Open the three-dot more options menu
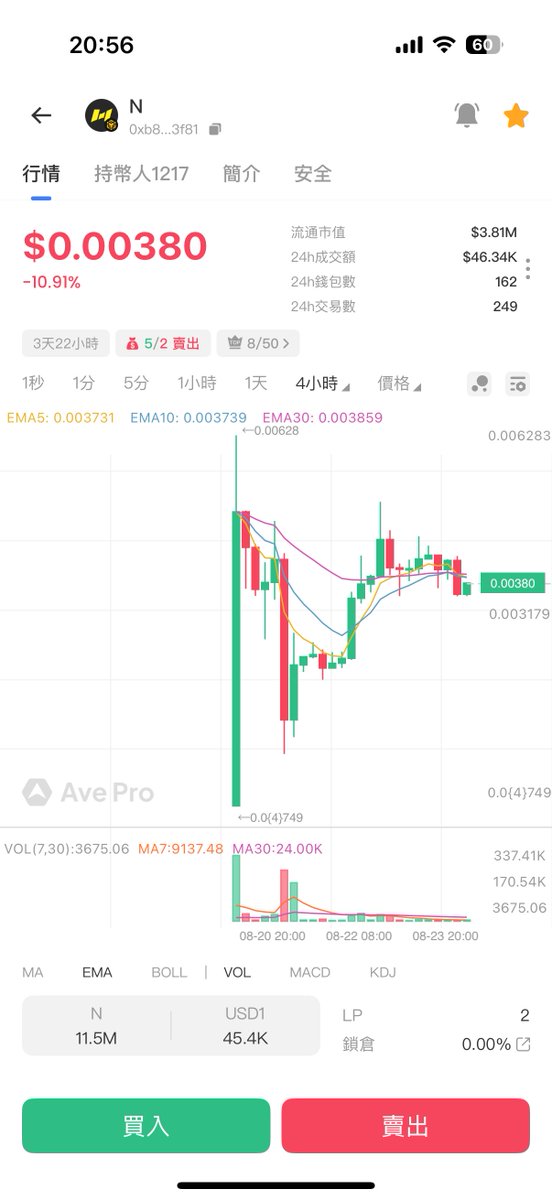 [x=528, y=270]
